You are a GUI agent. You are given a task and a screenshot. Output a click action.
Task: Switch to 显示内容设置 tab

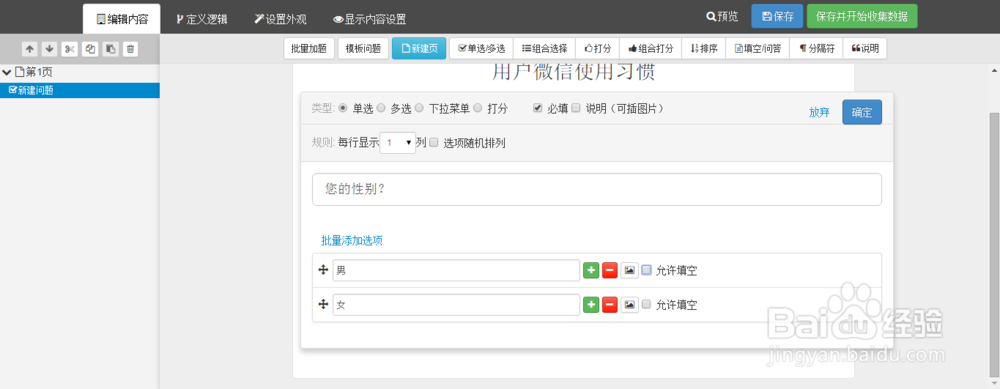pyautogui.click(x=369, y=19)
